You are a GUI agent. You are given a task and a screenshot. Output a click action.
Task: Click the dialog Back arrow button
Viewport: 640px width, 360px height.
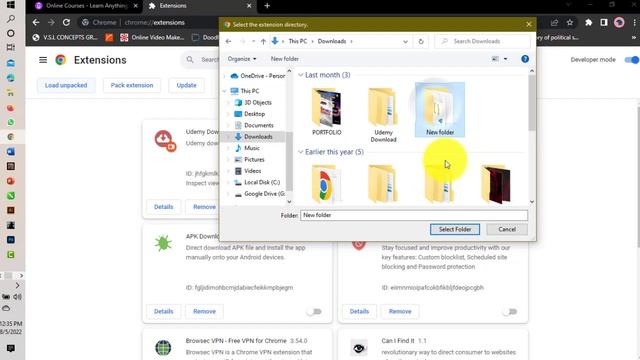coord(229,41)
